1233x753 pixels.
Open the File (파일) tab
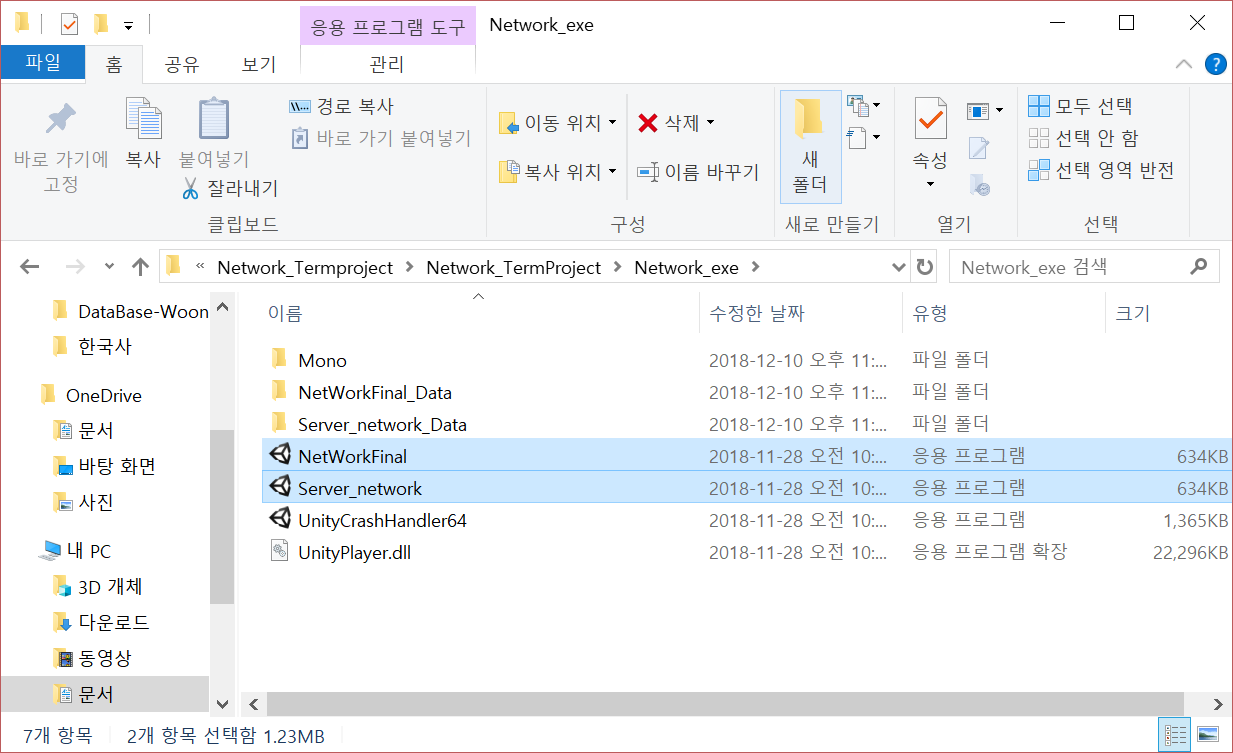[x=43, y=63]
